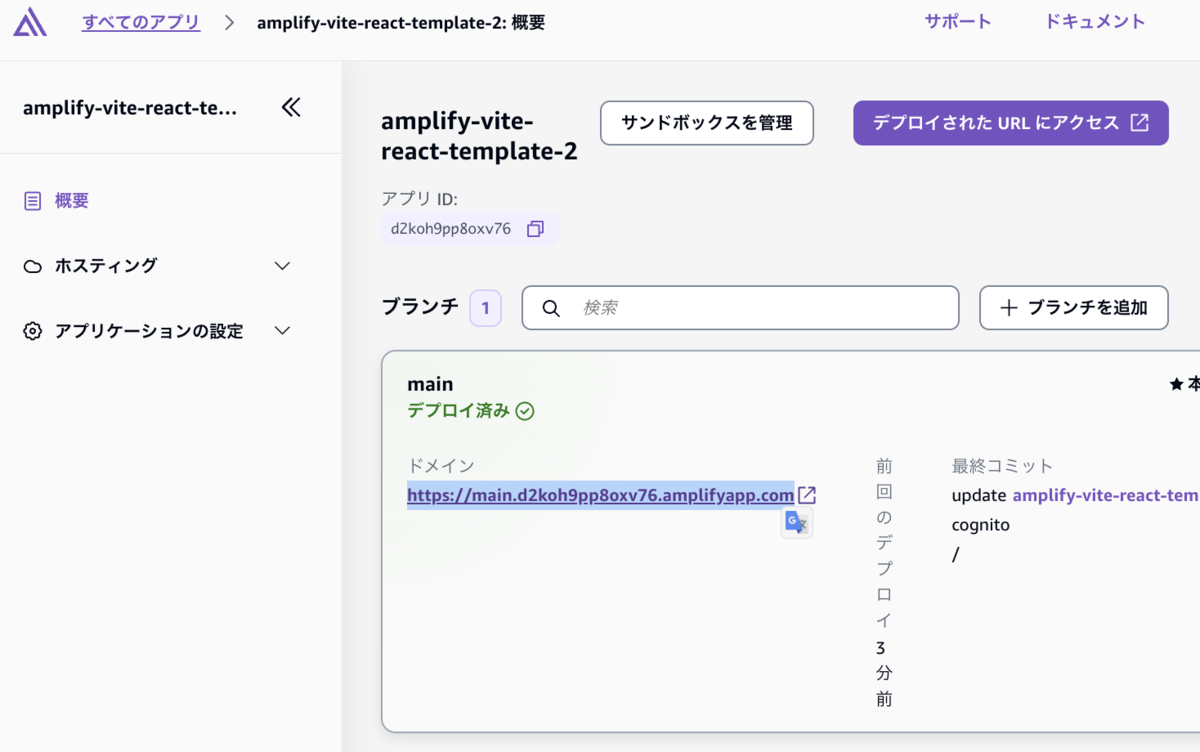Copy the app ID d2koh9pp8oxv76
The height and width of the screenshot is (752, 1200).
tap(535, 229)
